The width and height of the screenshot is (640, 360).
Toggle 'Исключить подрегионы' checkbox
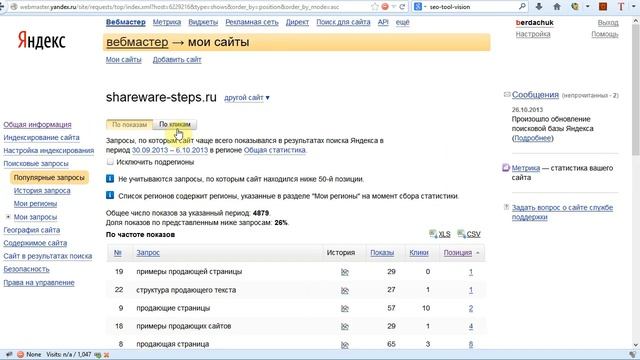coord(110,162)
